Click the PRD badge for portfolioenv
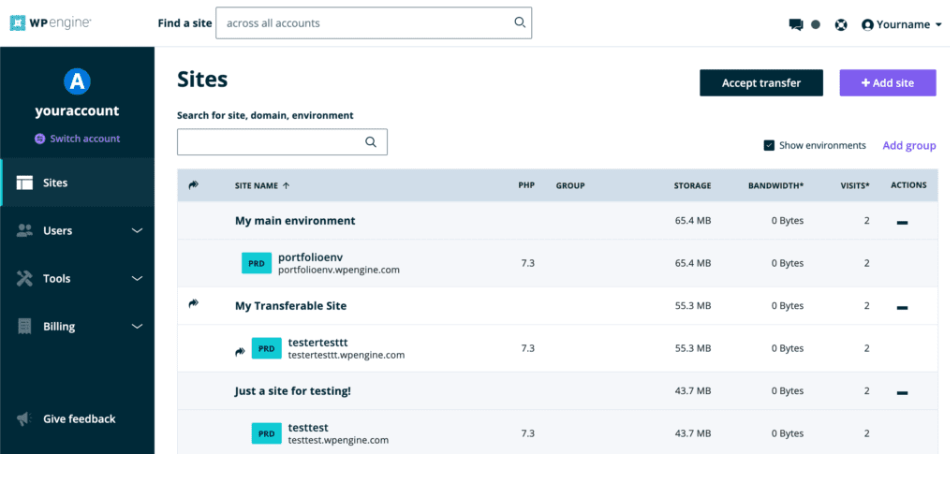Viewport: 950px width, 480px height. click(256, 263)
